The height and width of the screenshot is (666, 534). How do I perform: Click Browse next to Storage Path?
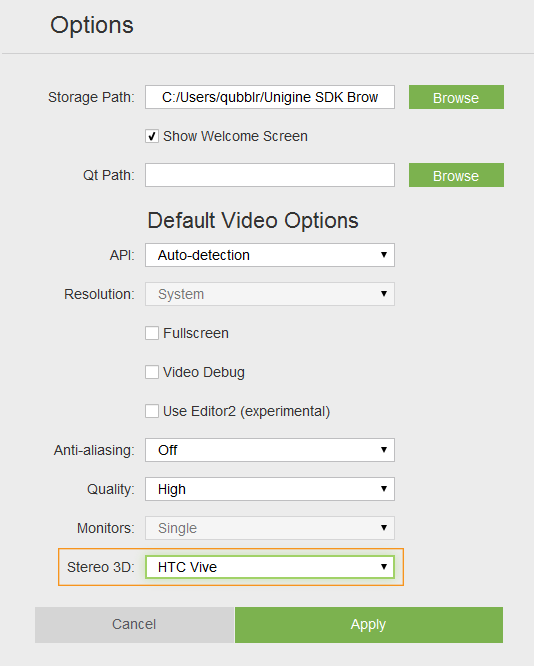pos(456,97)
